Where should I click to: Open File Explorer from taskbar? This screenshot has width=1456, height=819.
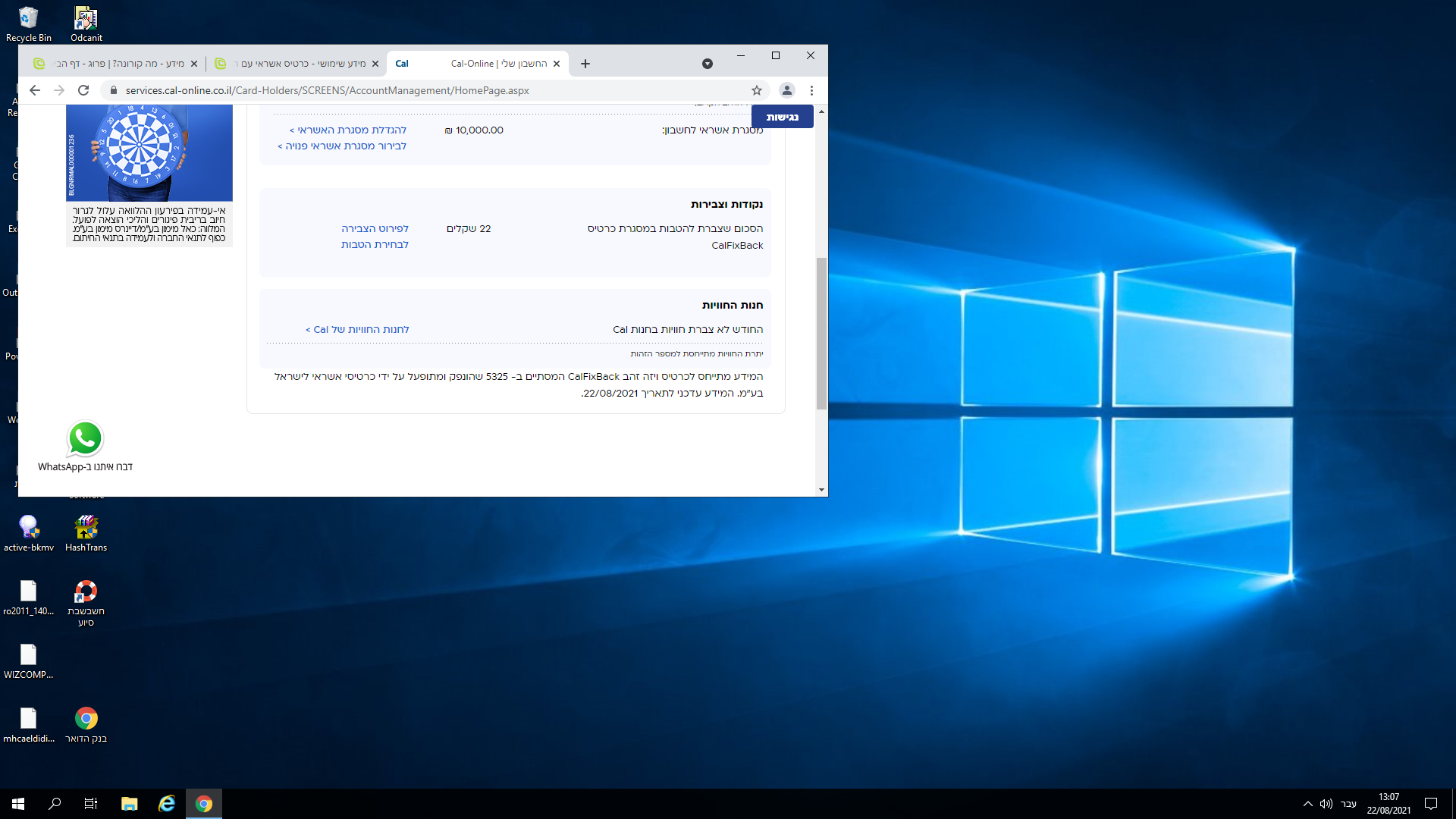[x=129, y=804]
